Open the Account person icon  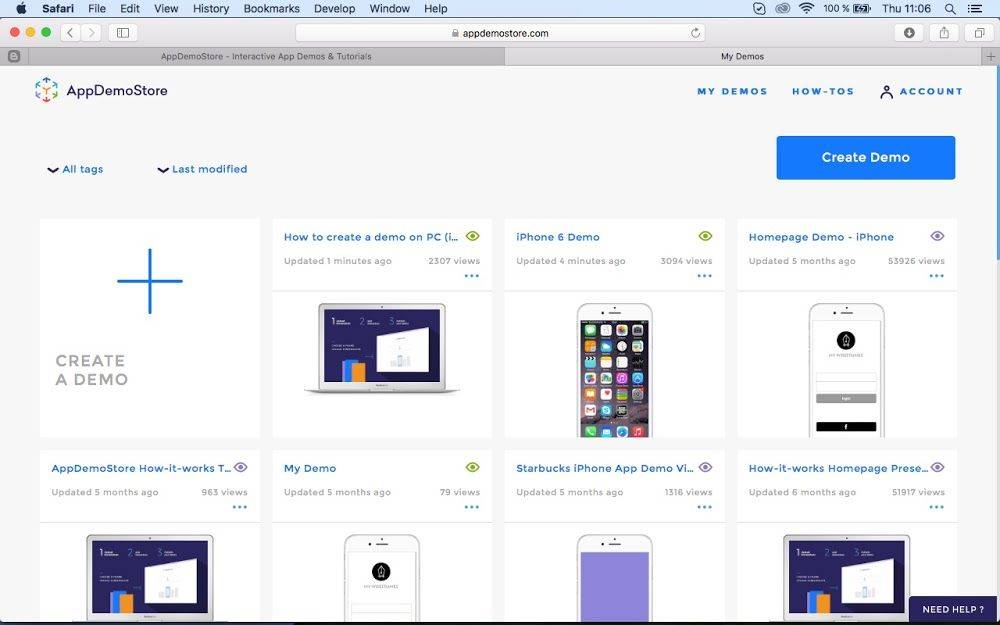(886, 91)
